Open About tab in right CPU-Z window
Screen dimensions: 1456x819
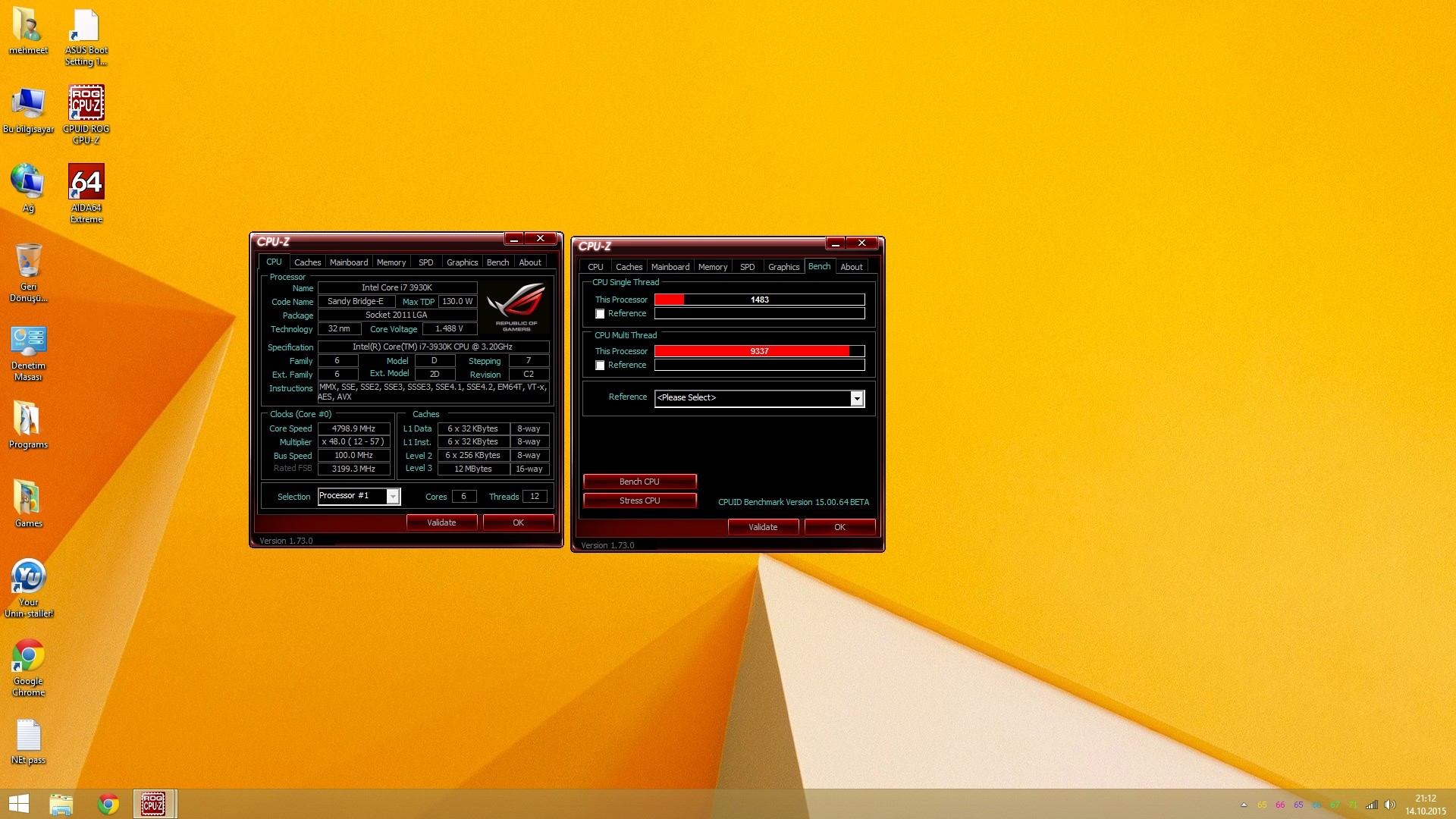point(852,267)
